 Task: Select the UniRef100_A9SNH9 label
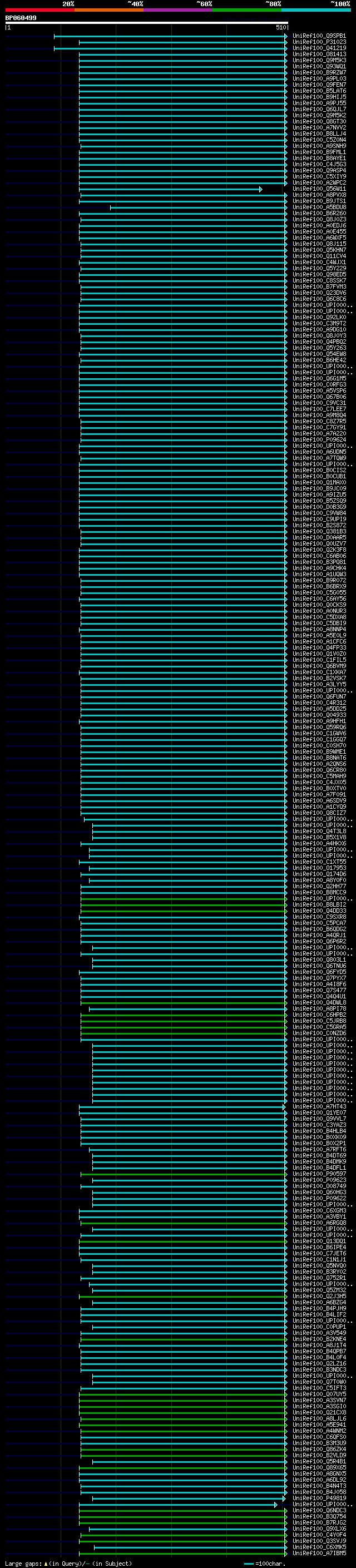319,146
